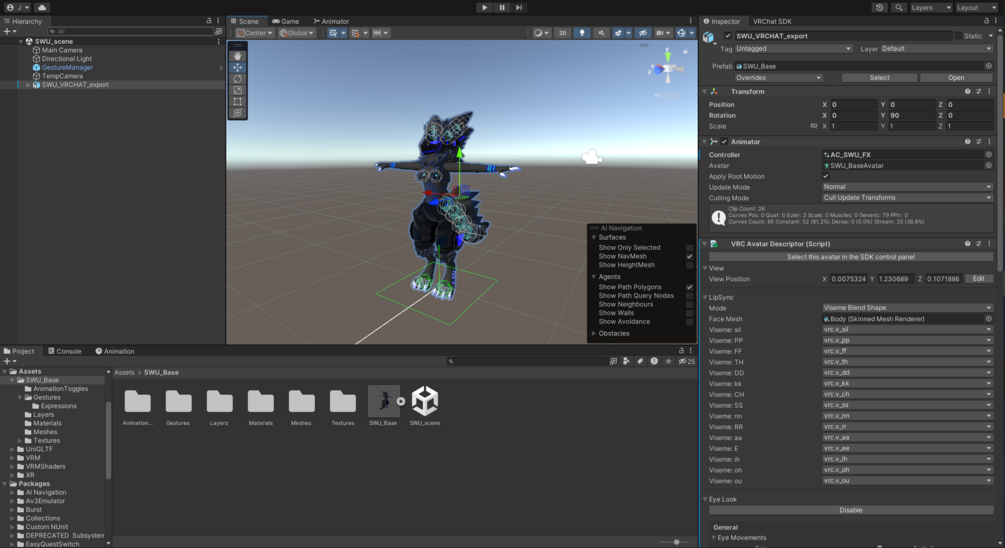Select the Move tool in scene
The height and width of the screenshot is (548, 1005).
tap(238, 67)
